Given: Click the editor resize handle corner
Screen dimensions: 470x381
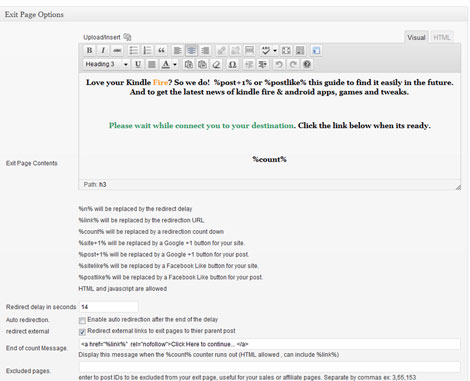Looking at the screenshot, I should [458, 187].
